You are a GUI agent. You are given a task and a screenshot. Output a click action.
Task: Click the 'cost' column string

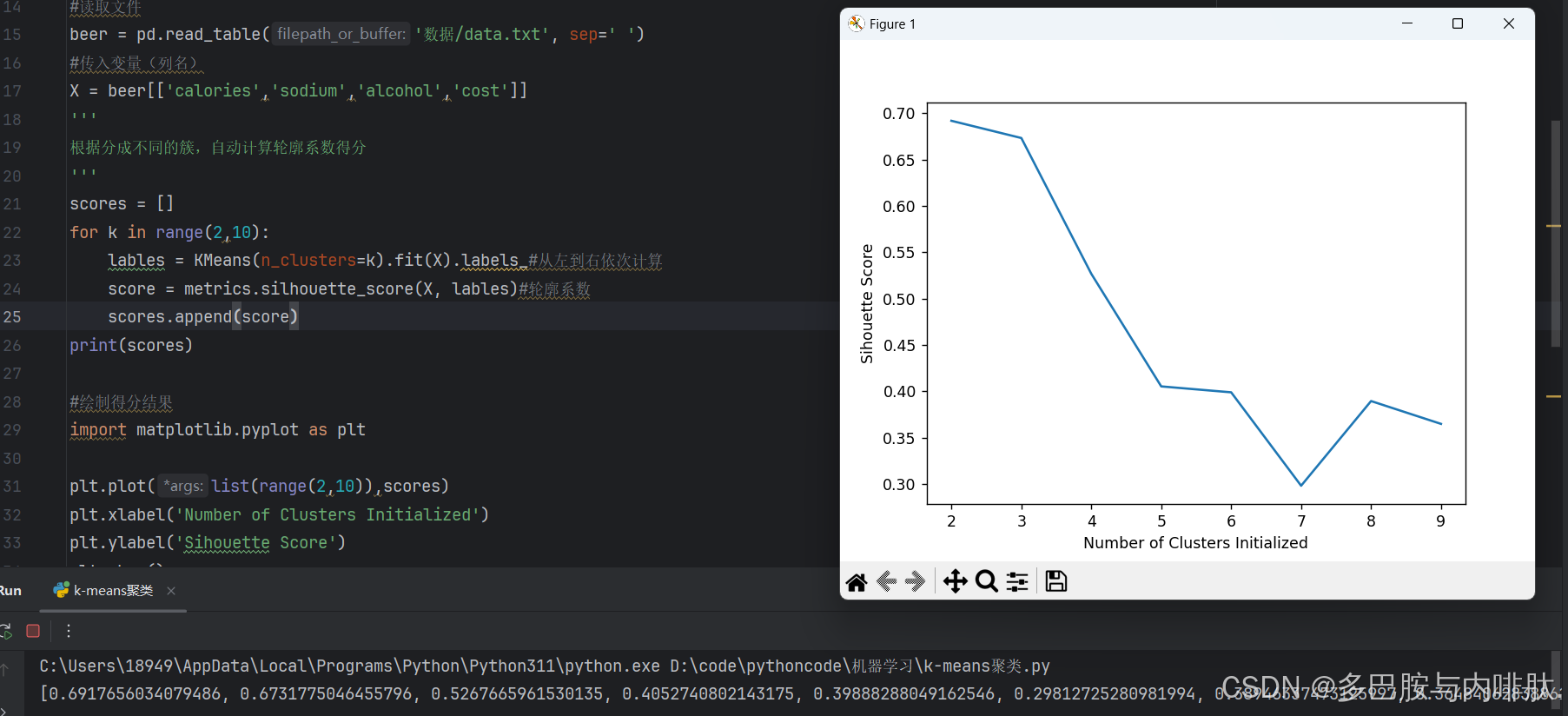click(x=480, y=90)
